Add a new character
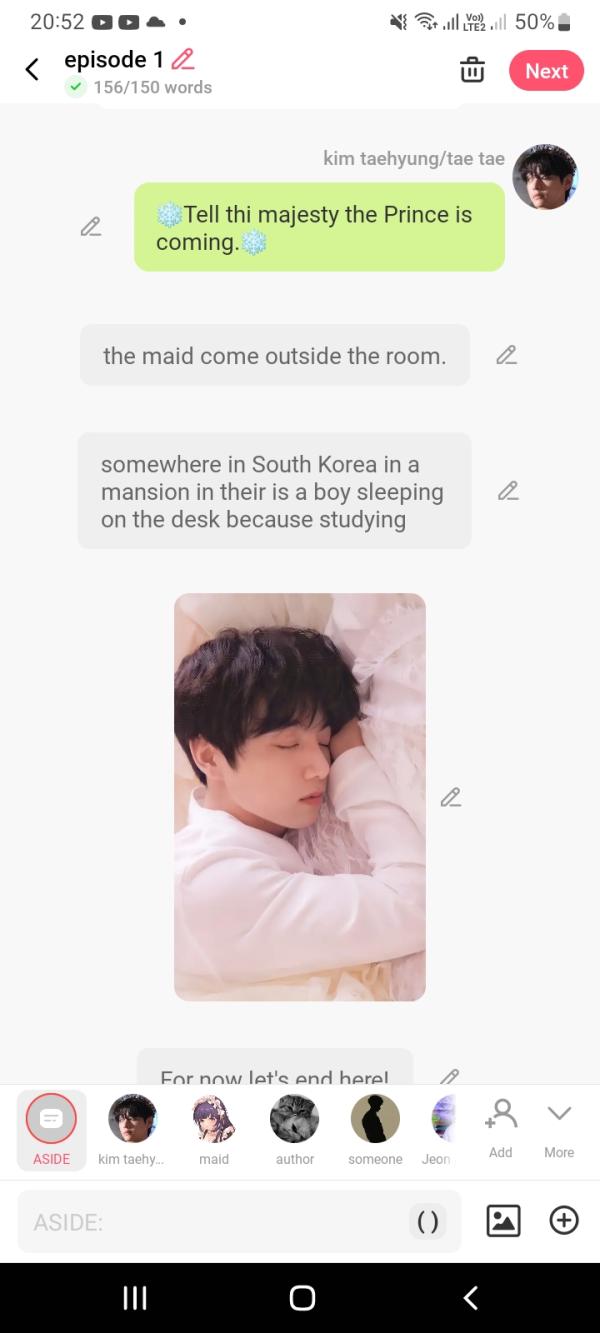 point(500,1127)
